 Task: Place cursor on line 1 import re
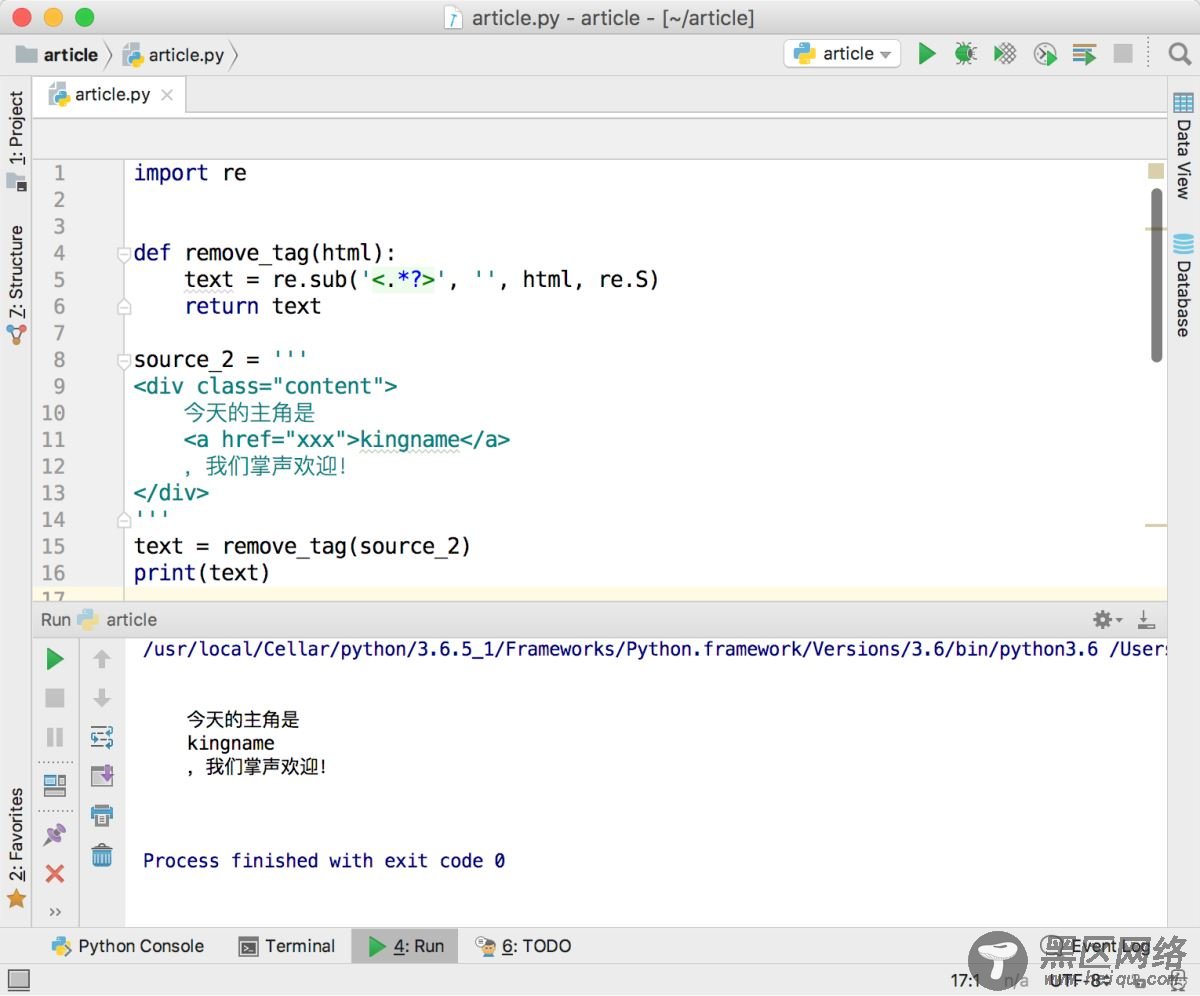[190, 173]
